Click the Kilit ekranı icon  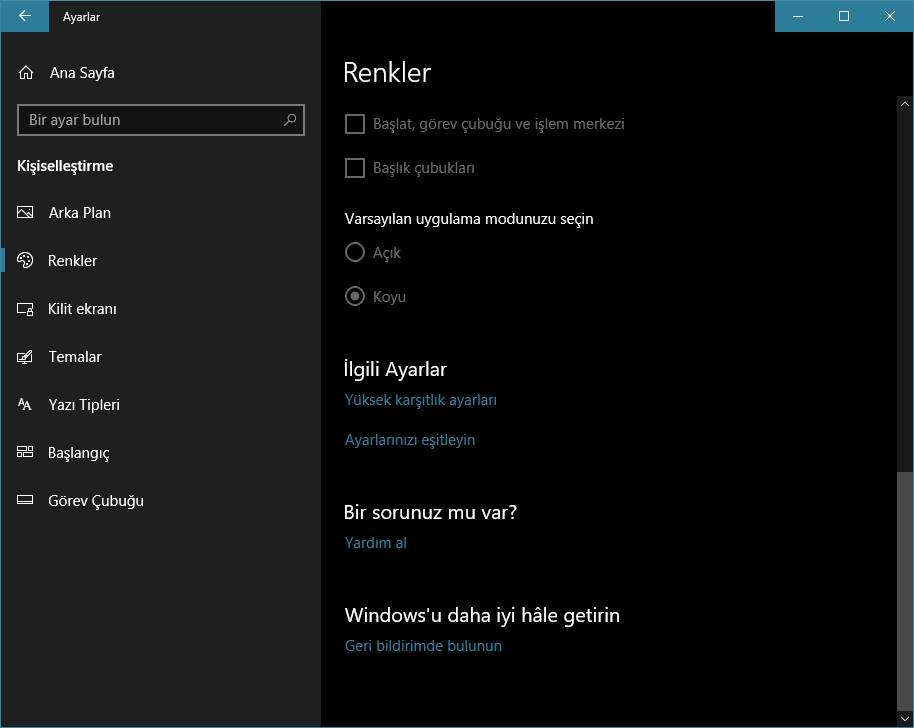coord(26,309)
